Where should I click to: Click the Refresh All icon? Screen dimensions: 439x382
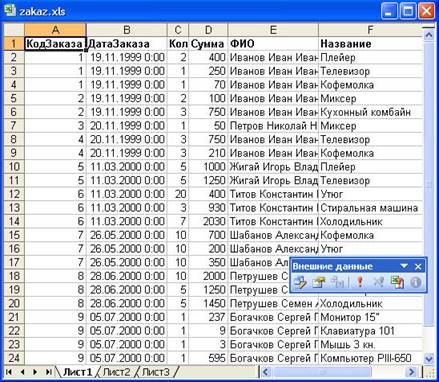[397, 283]
